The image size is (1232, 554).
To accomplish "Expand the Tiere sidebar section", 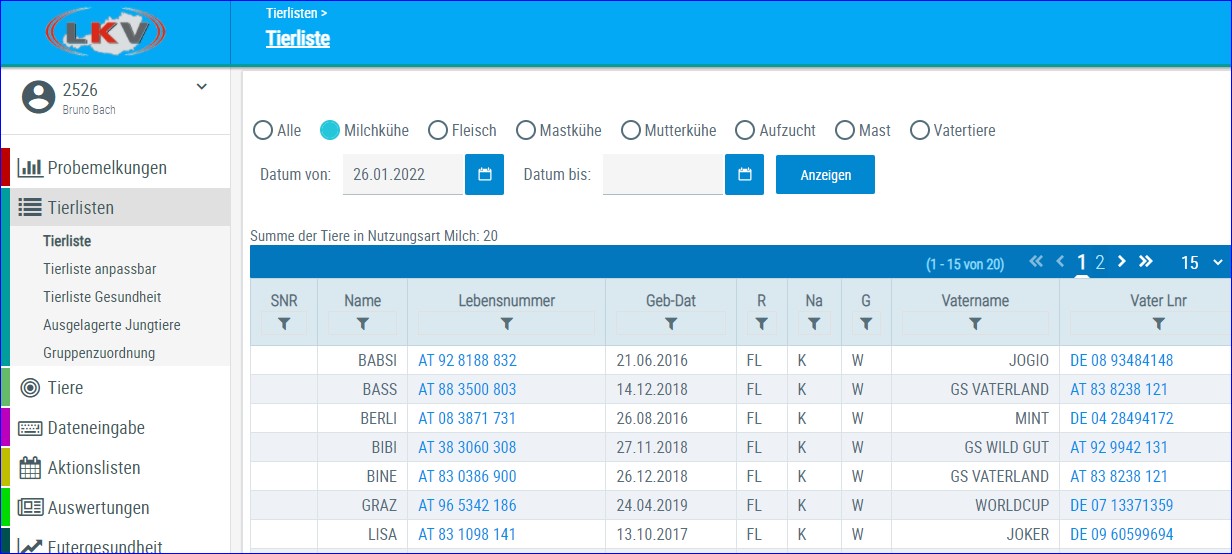I will coord(66,388).
